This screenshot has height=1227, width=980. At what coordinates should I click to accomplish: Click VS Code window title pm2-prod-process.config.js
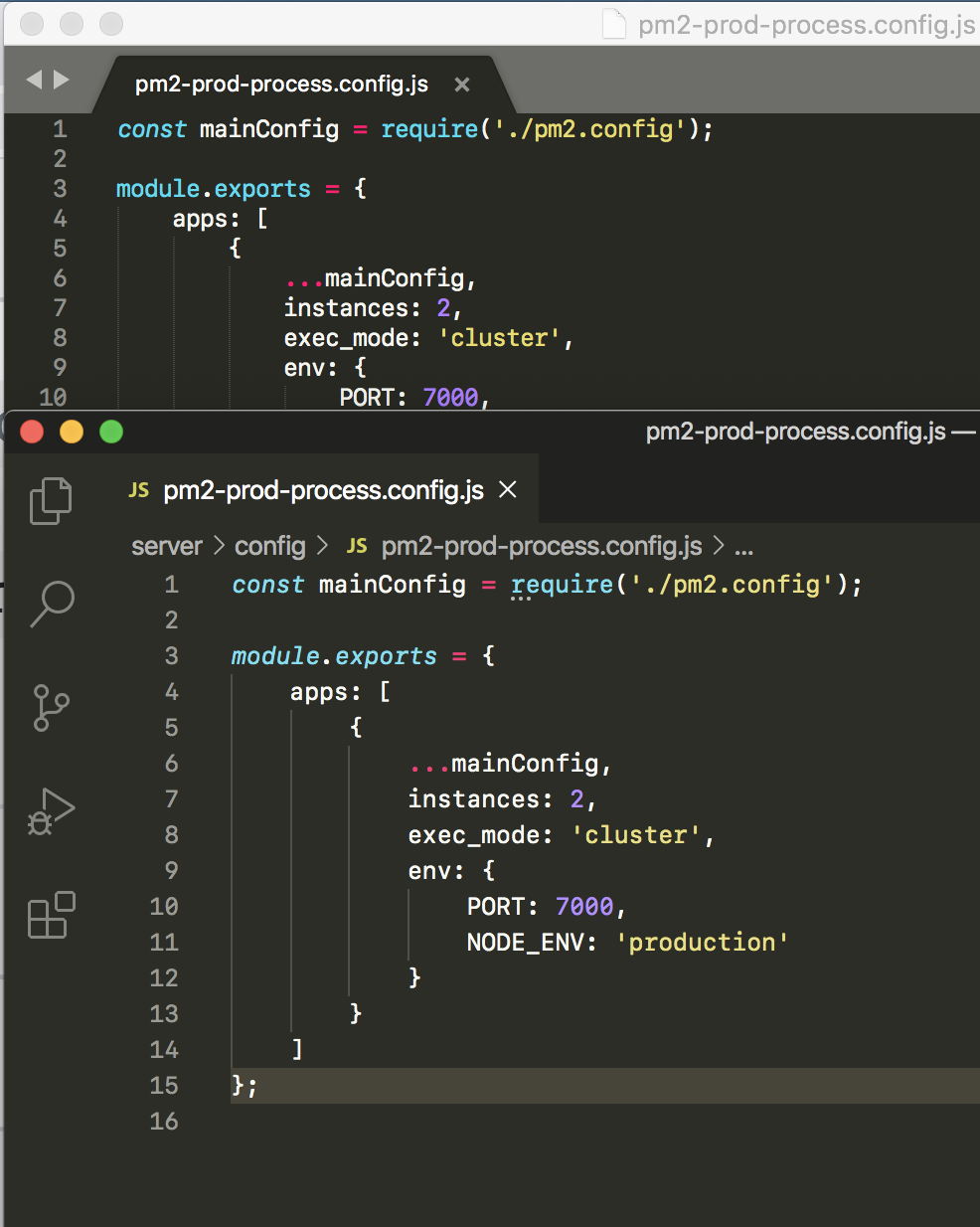pos(795,431)
